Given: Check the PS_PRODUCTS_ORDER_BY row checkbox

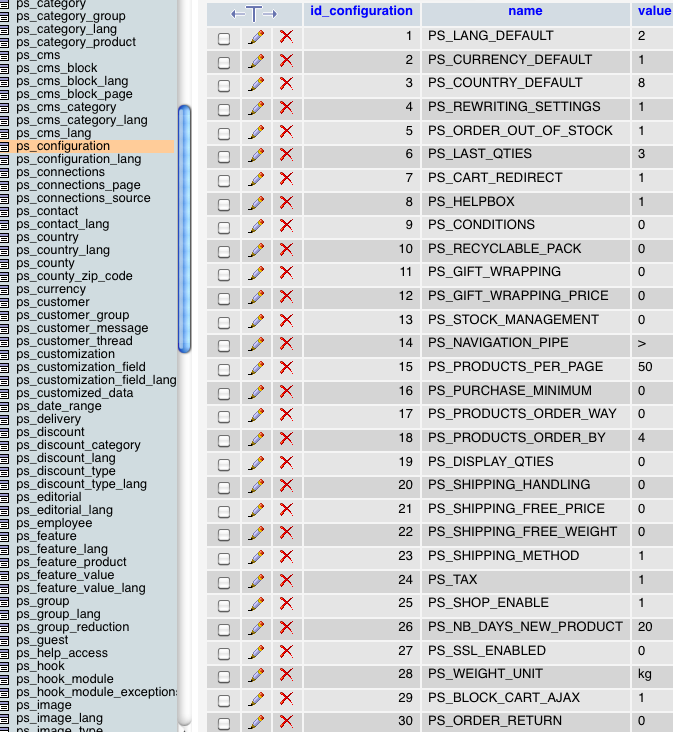Looking at the screenshot, I should click(224, 441).
